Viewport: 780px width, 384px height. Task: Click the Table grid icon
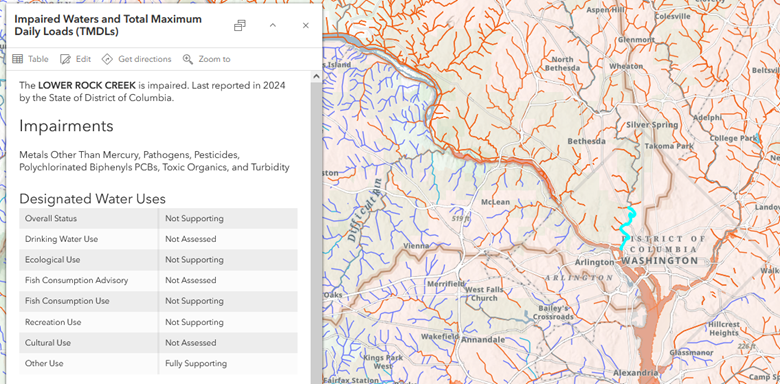click(17, 59)
